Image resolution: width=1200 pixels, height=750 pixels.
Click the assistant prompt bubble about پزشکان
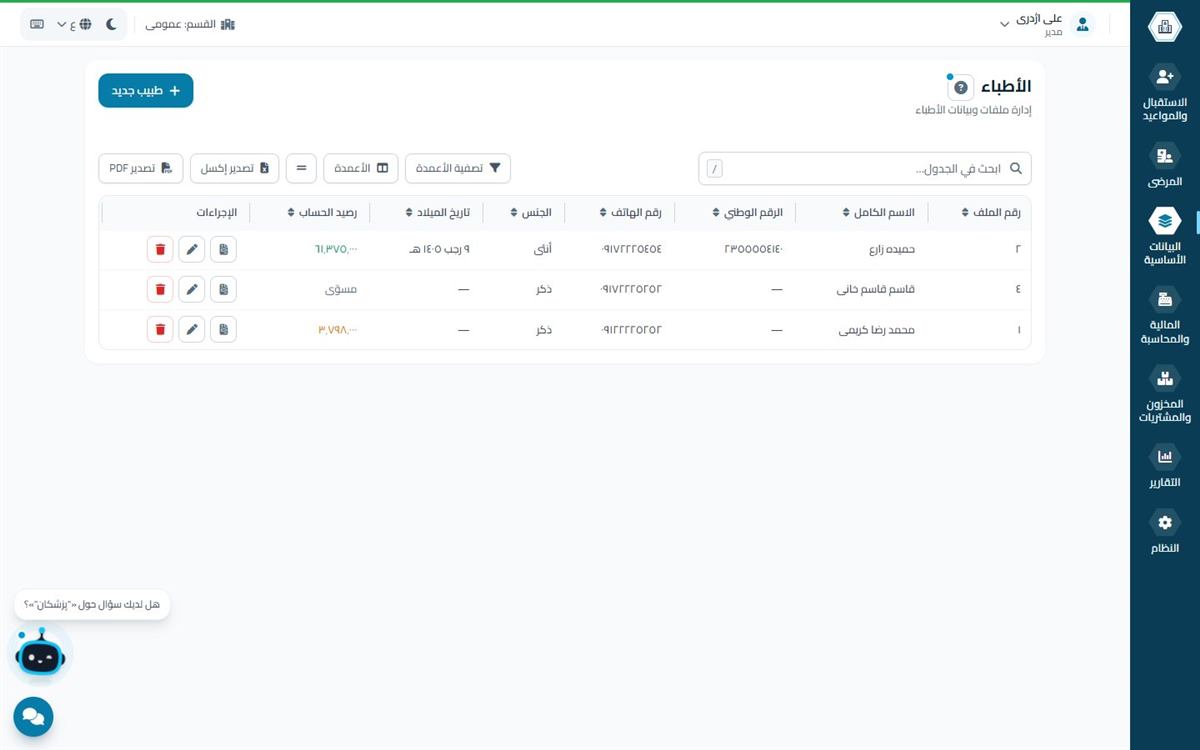[92, 605]
